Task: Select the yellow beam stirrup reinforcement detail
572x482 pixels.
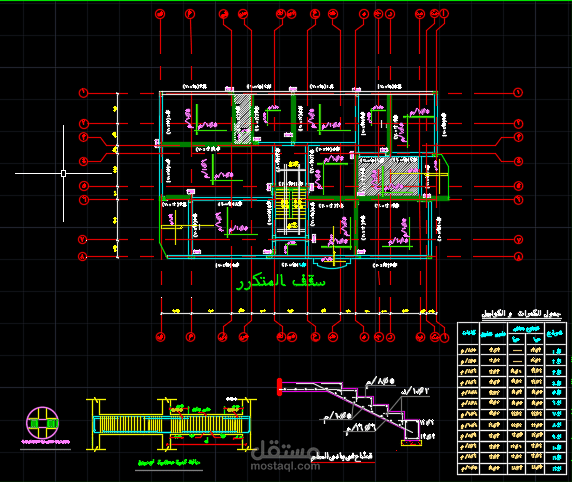Action: pyautogui.click(x=171, y=425)
